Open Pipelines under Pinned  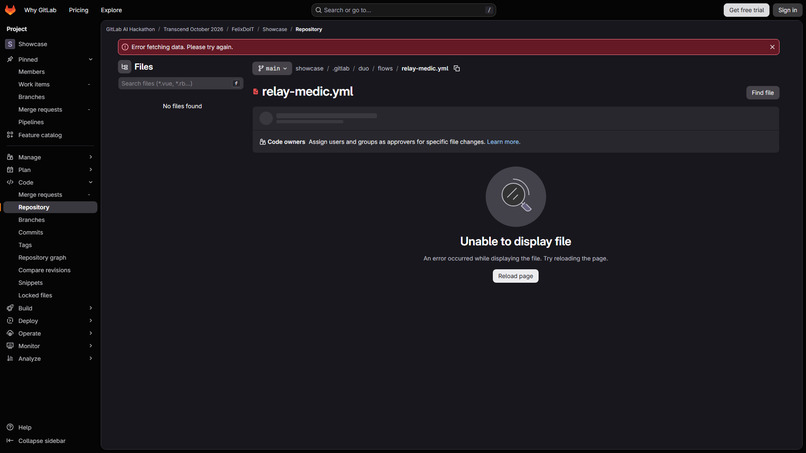31,122
